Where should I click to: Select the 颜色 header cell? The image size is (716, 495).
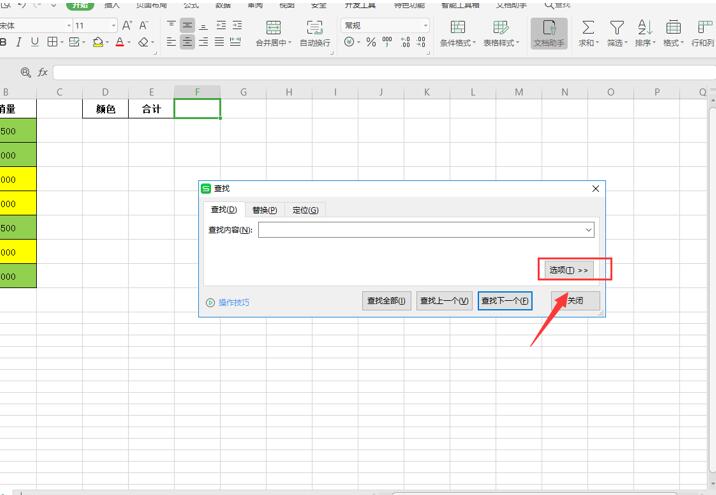click(x=105, y=109)
